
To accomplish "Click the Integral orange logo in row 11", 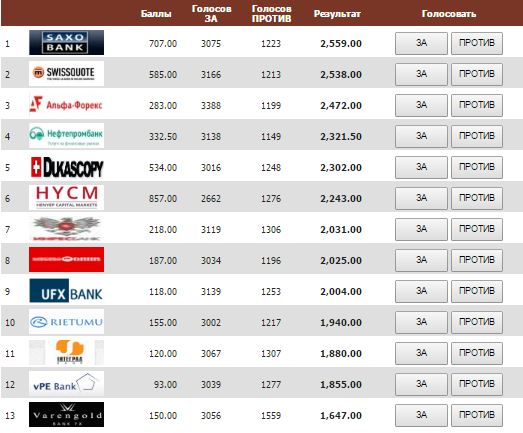I will click(66, 353).
